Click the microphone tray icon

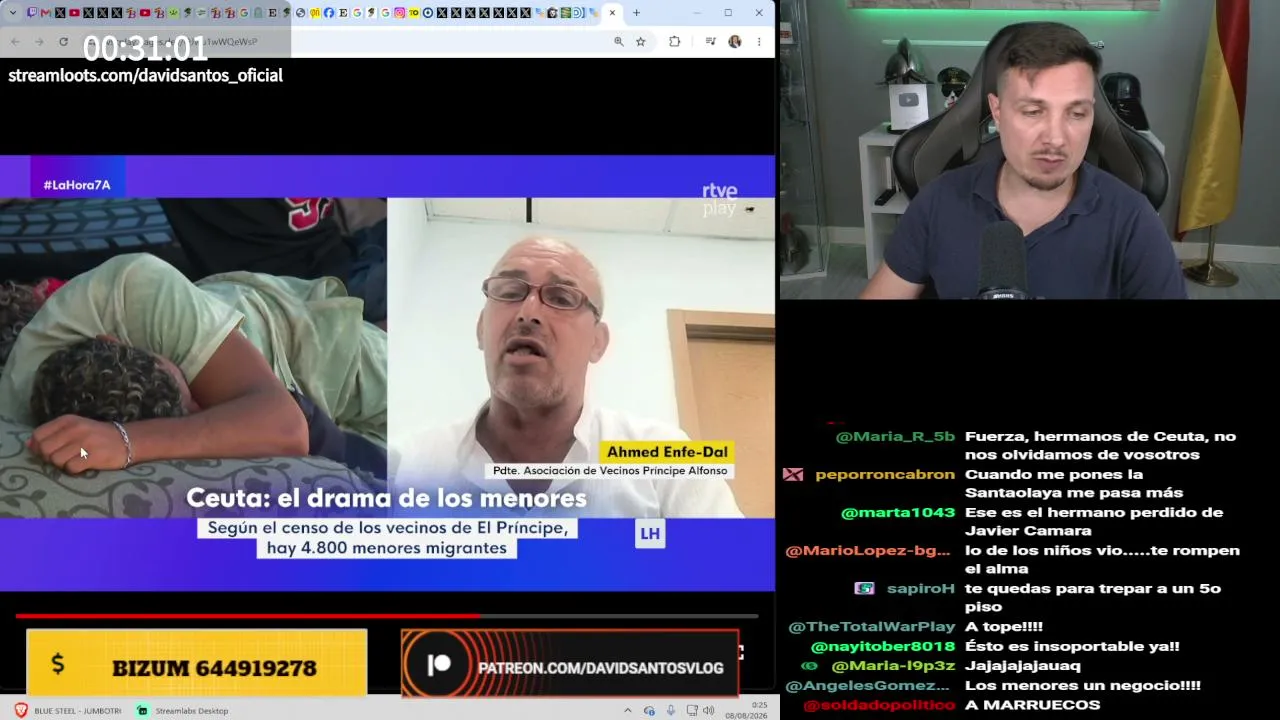click(671, 711)
